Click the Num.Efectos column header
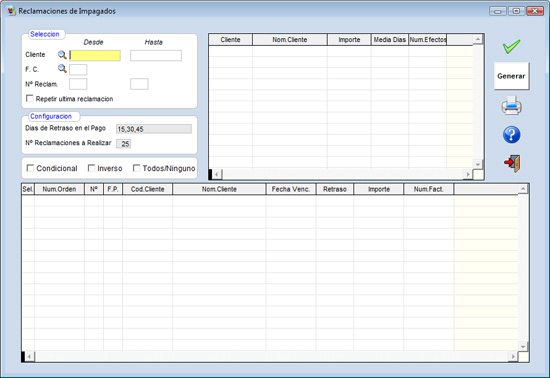550x378 pixels. coord(428,40)
